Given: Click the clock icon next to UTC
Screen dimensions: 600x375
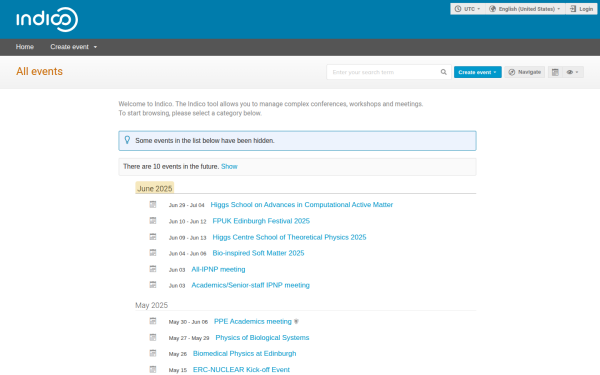Looking at the screenshot, I should (458, 9).
